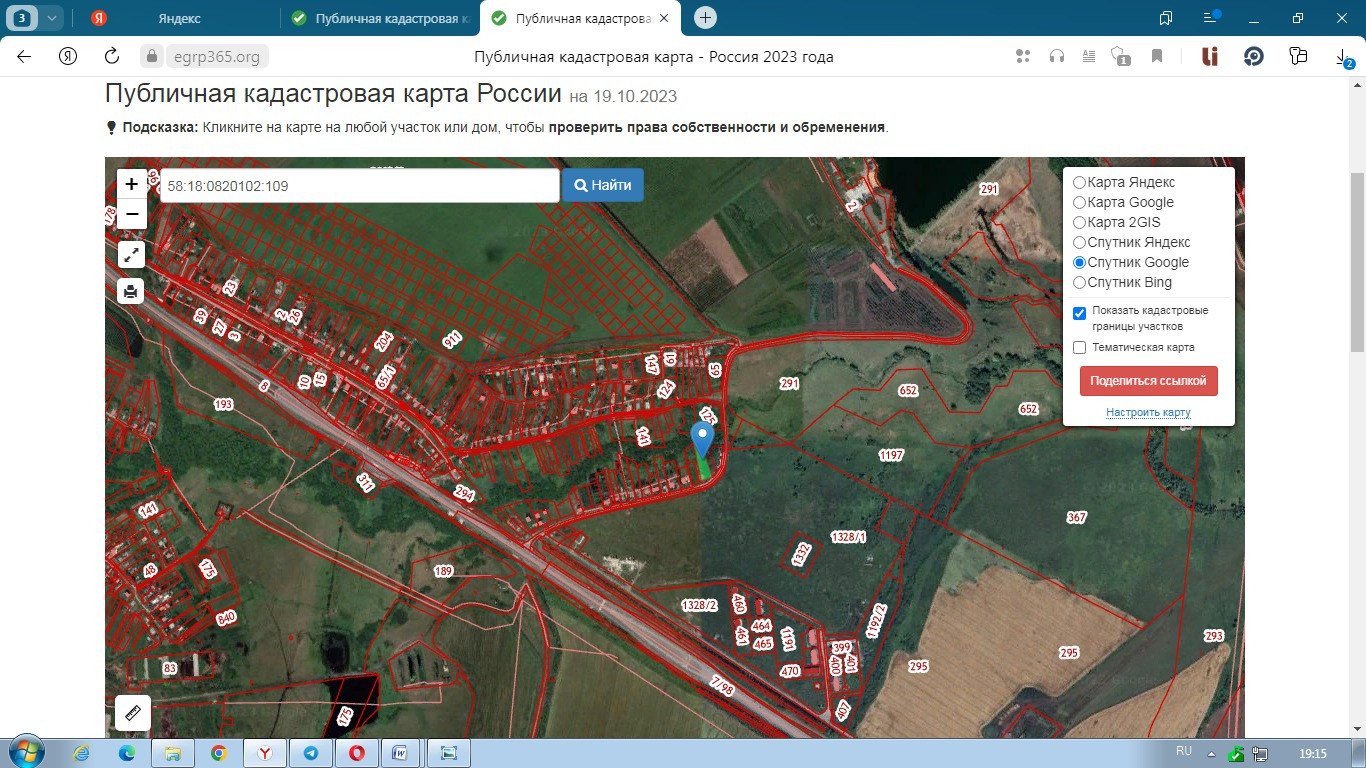Image resolution: width=1366 pixels, height=768 pixels.
Task: Click parcel label 1328/1 on map
Action: (x=848, y=537)
